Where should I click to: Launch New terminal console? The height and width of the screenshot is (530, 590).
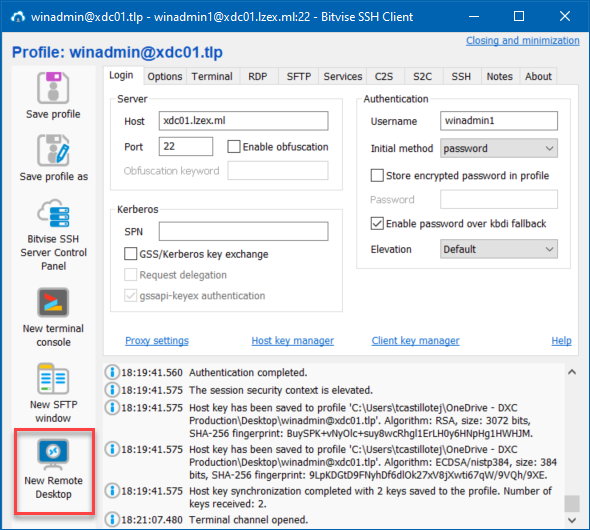click(53, 302)
